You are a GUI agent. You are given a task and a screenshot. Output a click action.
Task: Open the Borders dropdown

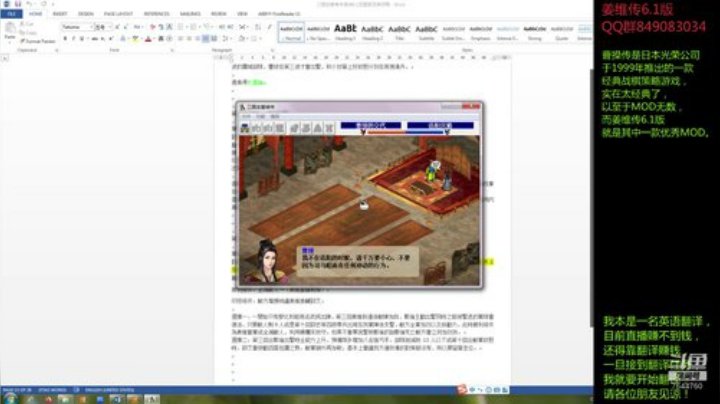click(255, 39)
